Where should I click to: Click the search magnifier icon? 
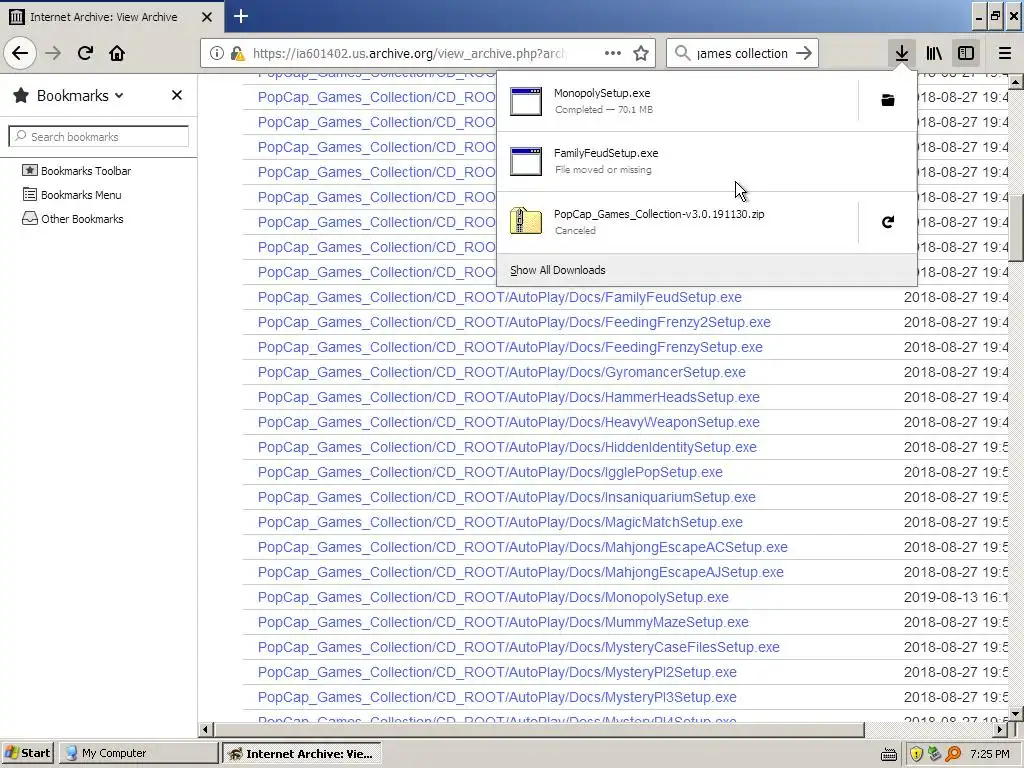(x=682, y=53)
